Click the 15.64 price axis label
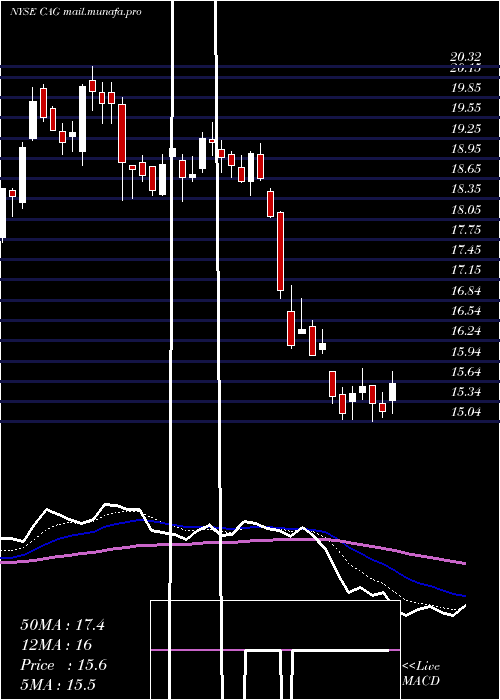500x700 pixels. click(x=466, y=371)
